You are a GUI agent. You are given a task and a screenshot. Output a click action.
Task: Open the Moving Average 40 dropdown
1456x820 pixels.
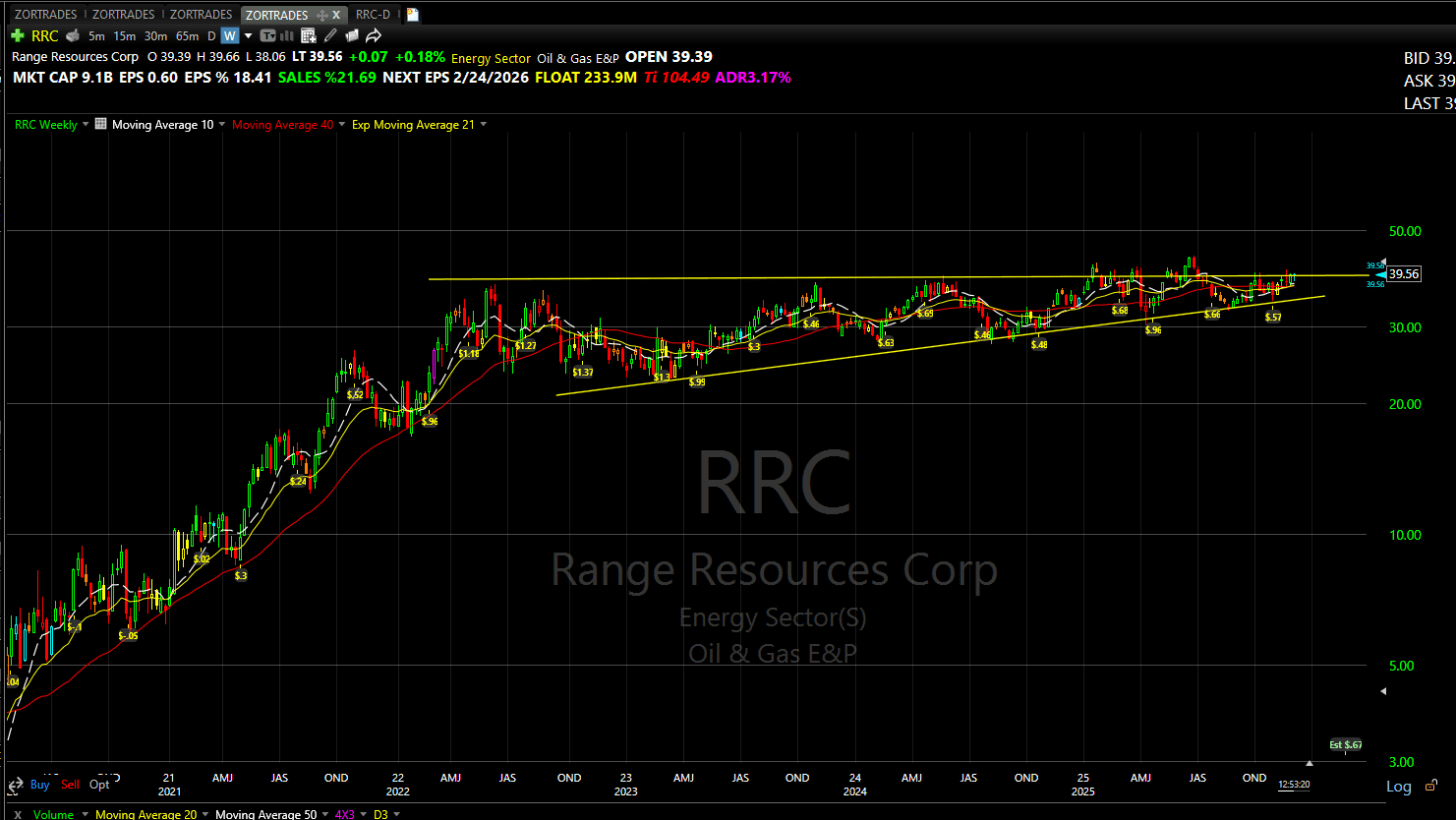click(341, 125)
